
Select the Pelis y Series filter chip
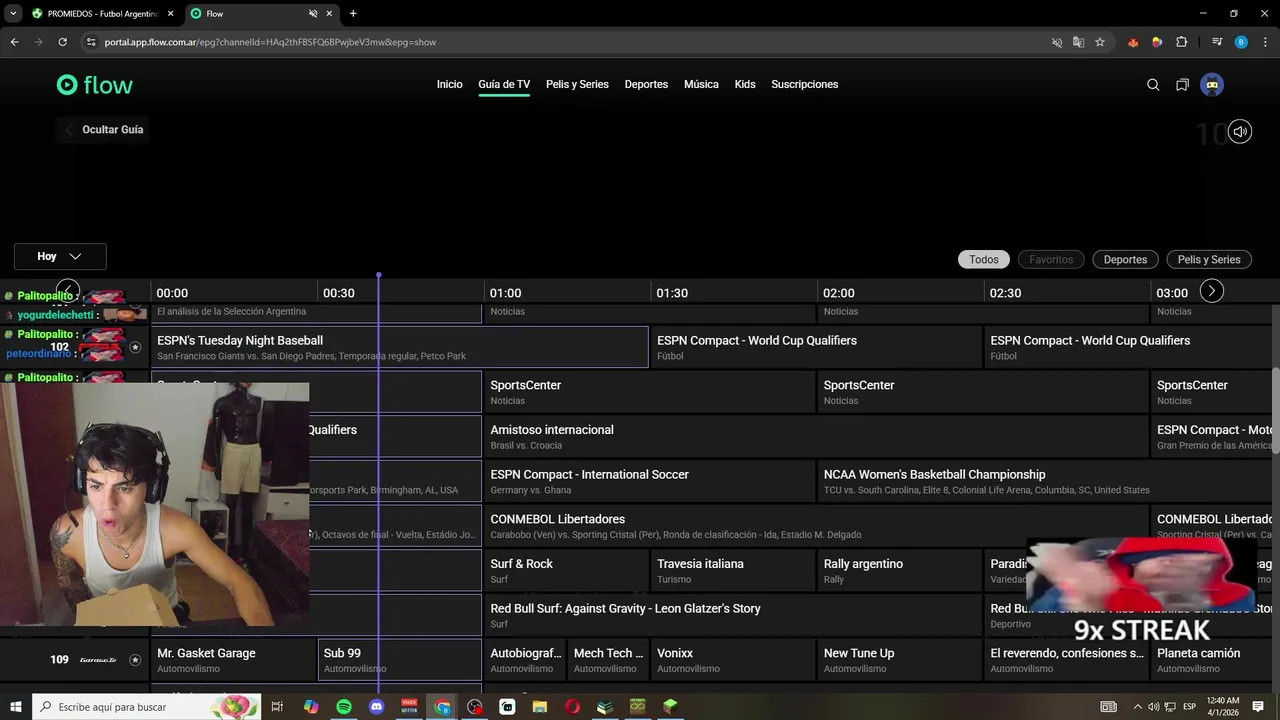(x=1209, y=260)
